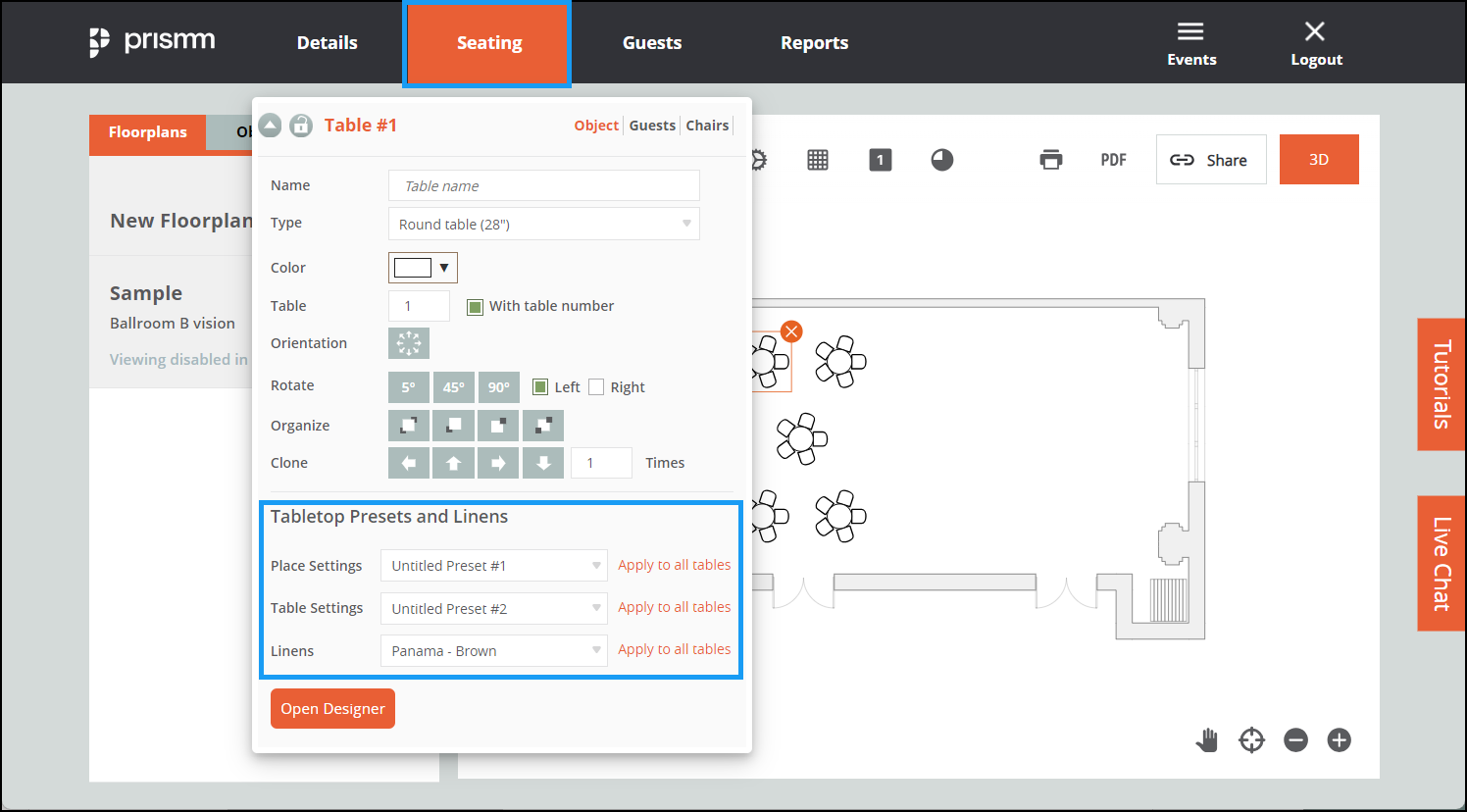
Task: Click the Orientation arrows icon
Action: click(x=409, y=343)
